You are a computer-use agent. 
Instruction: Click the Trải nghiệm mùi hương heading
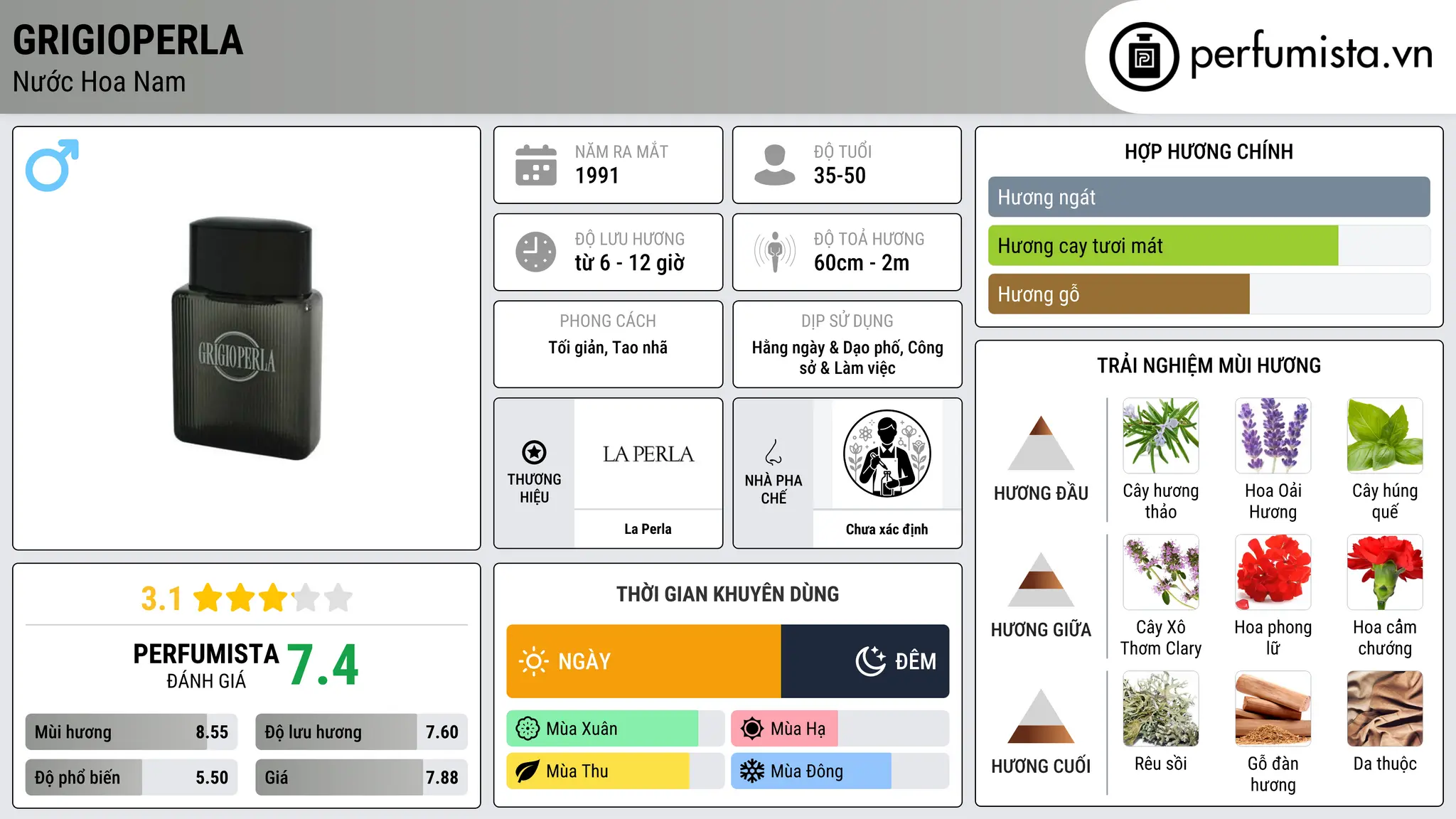pos(1209,365)
